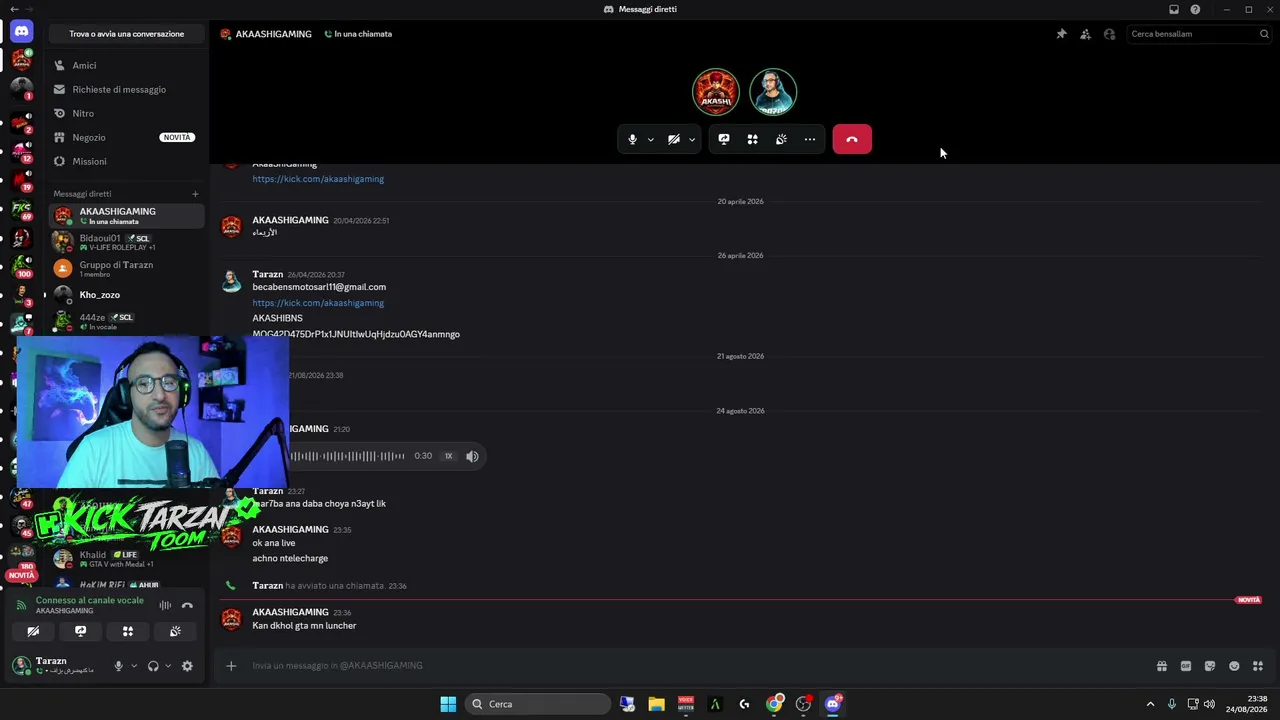This screenshot has height=720, width=1280.
Task: Adjust the voice message volume speaker
Action: coord(472,456)
